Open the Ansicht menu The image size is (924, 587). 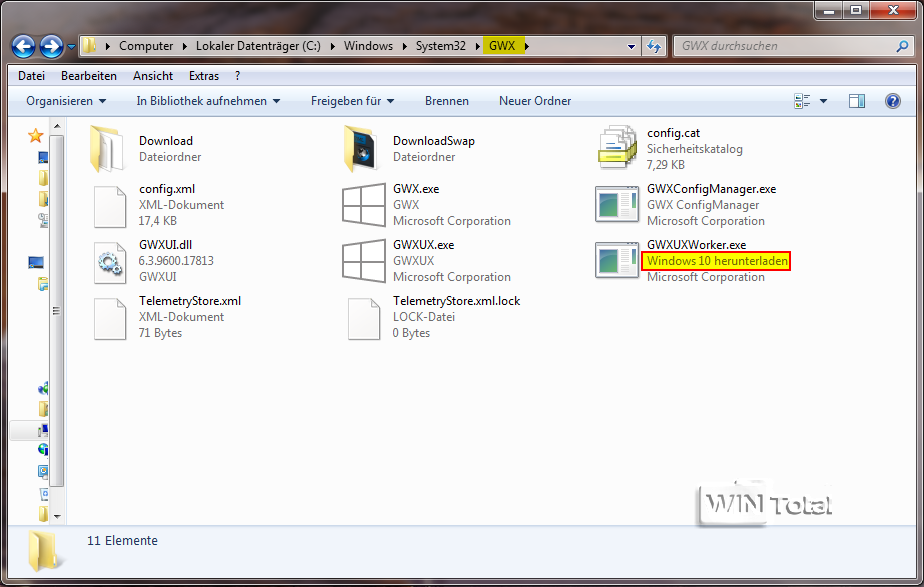(x=153, y=76)
